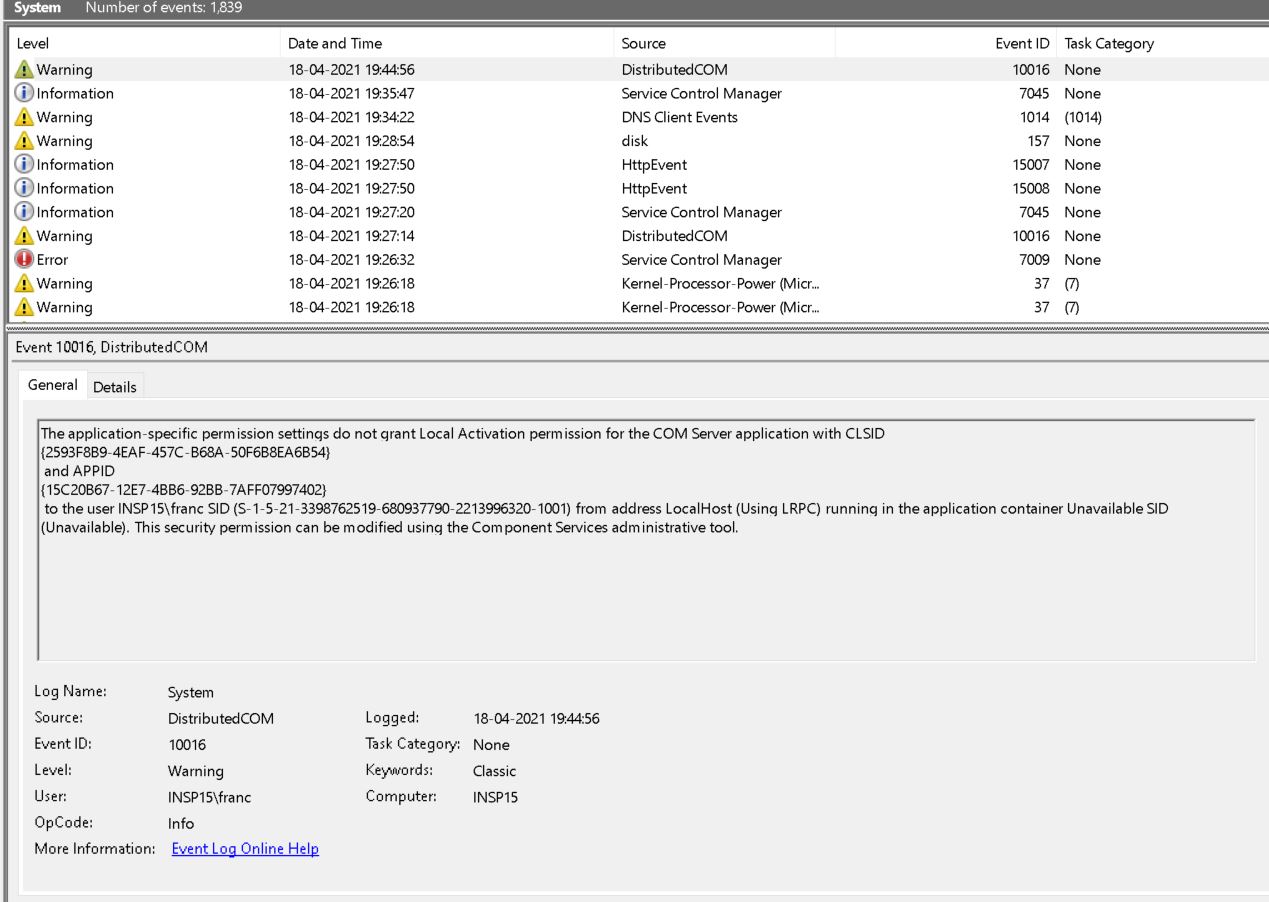
Task: Click inside the event description text box
Action: tap(646, 540)
